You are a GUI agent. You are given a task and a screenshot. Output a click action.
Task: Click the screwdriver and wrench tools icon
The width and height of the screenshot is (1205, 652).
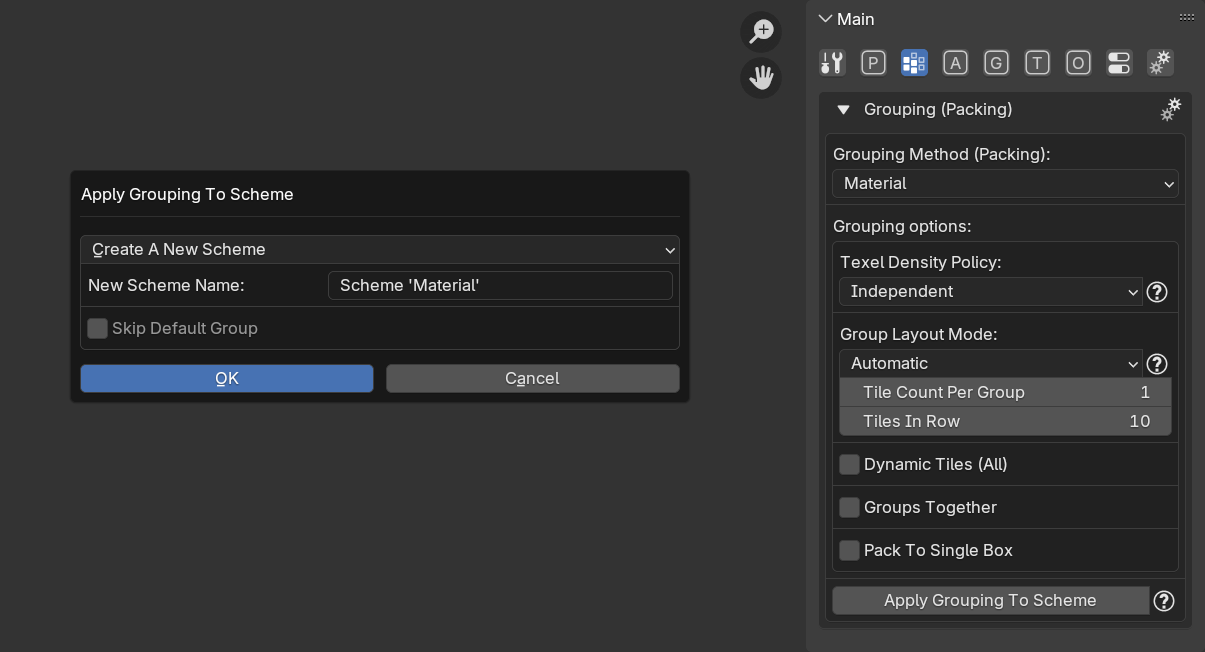[832, 63]
